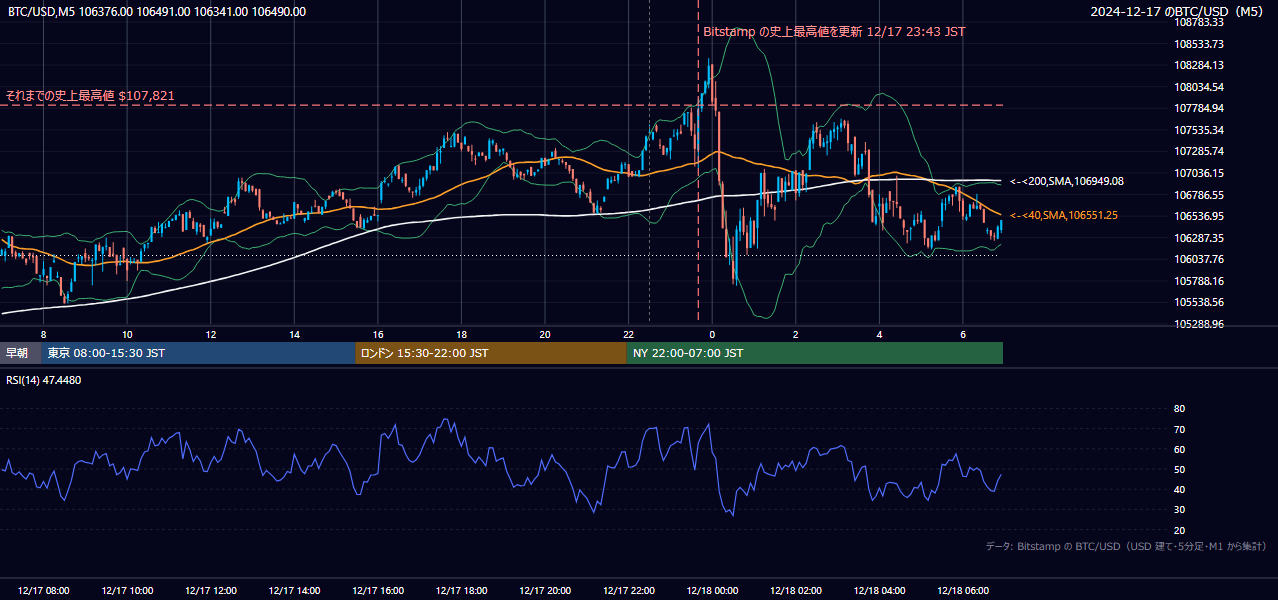Click the bottom time label 12/17 10:00
1278x600 pixels.
(127, 591)
